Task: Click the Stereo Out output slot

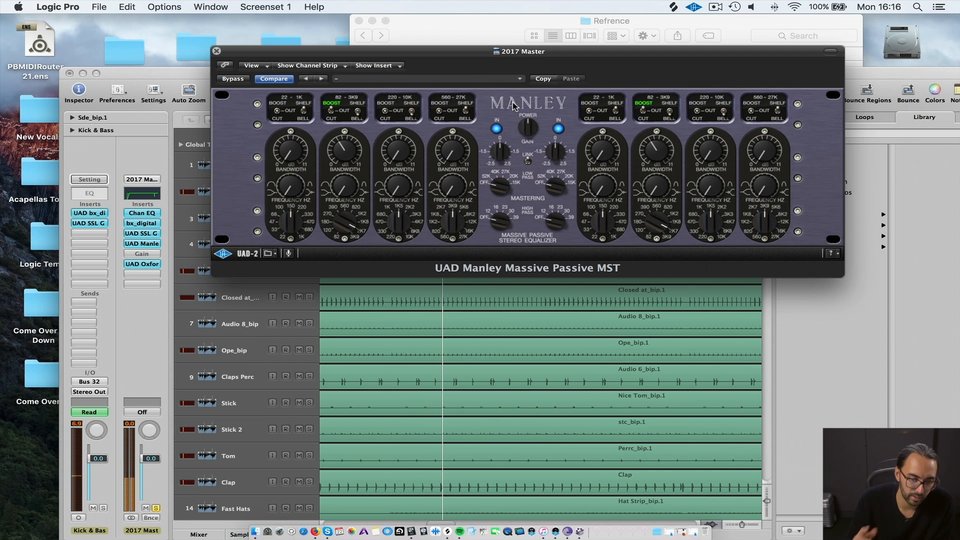Action: (x=89, y=391)
